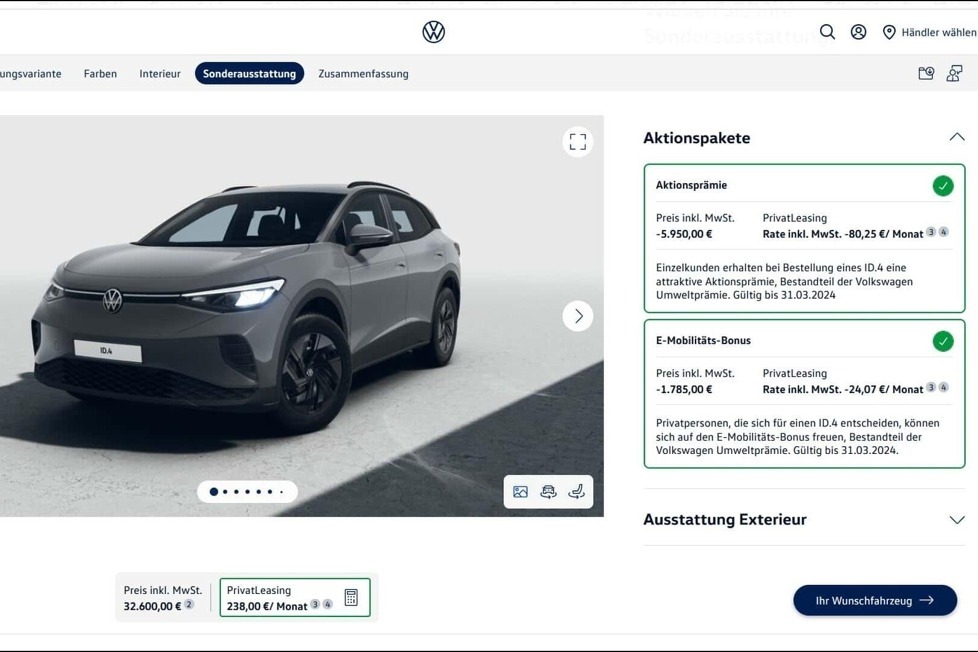Click the location pin icon beside Händler wählen
The height and width of the screenshot is (652, 978).
pos(889,32)
